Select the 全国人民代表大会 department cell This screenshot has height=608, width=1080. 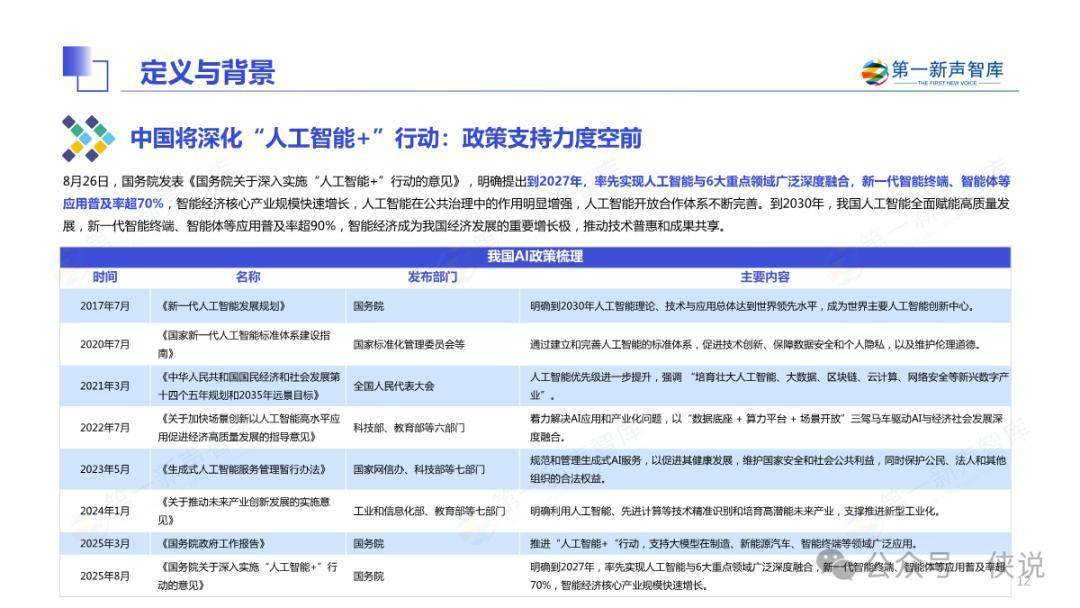pyautogui.click(x=394, y=386)
